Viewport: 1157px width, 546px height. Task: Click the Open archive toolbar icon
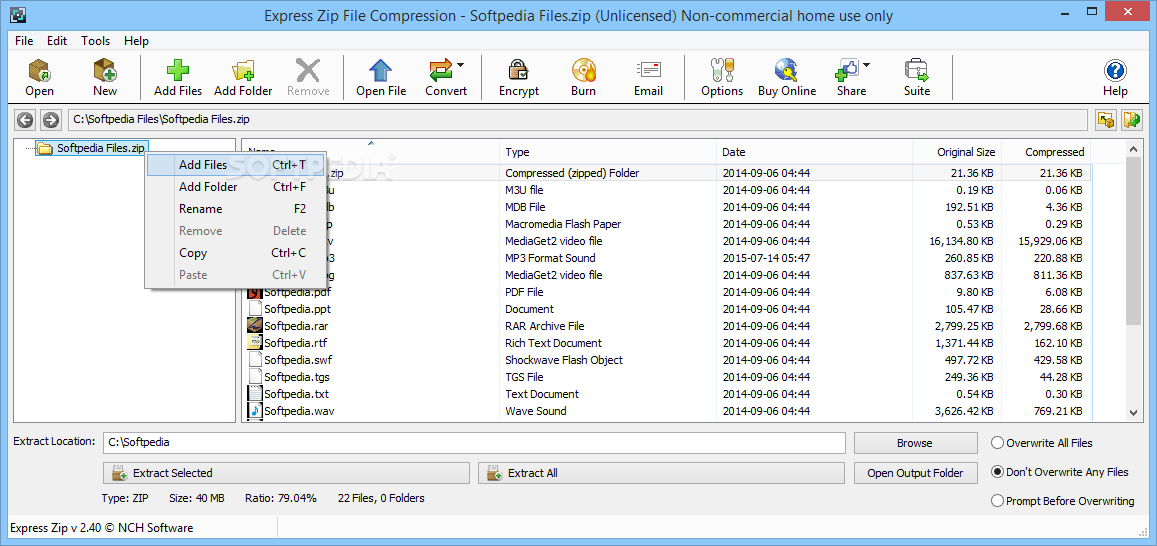click(x=39, y=70)
